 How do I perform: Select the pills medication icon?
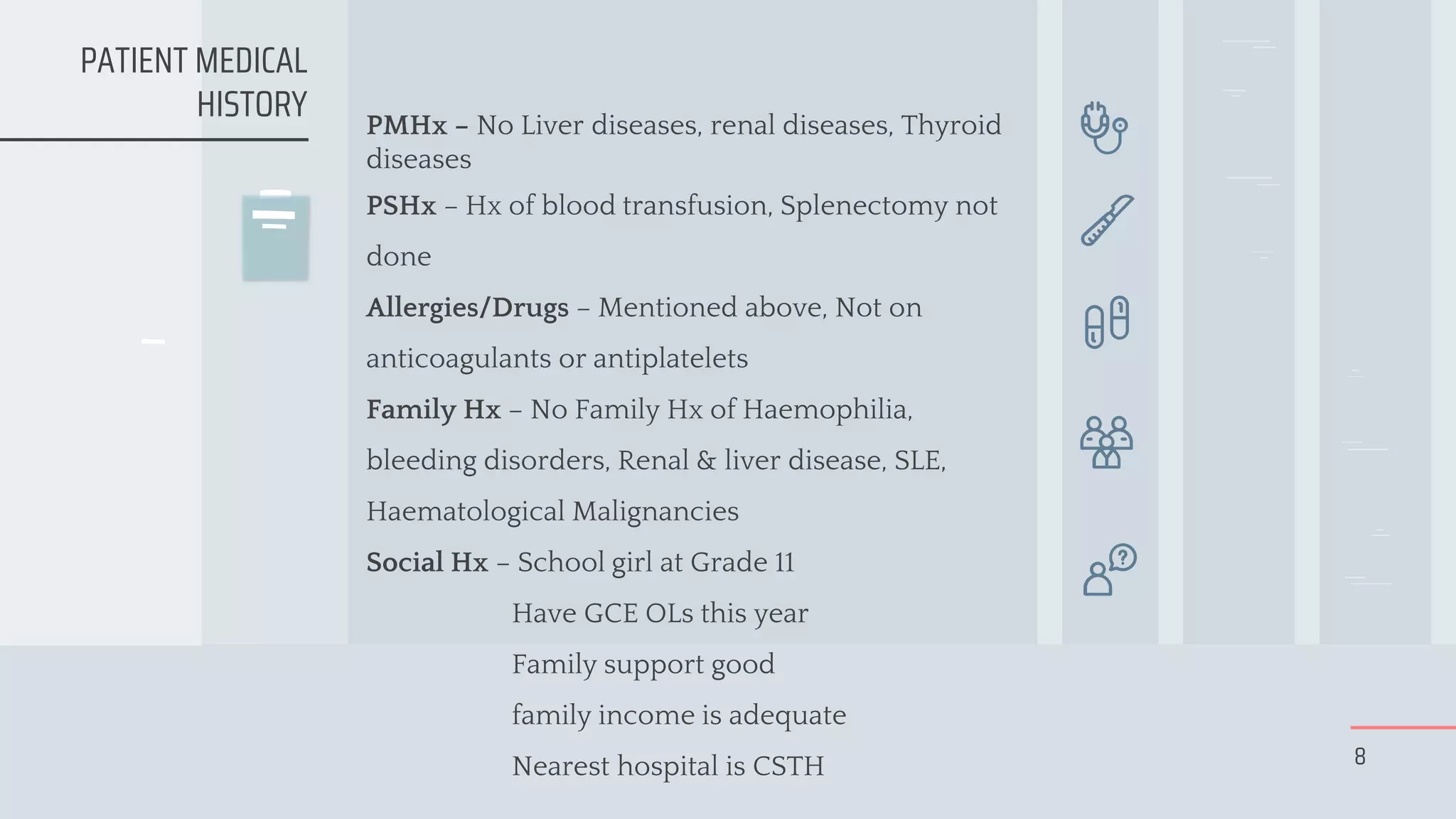[1107, 322]
